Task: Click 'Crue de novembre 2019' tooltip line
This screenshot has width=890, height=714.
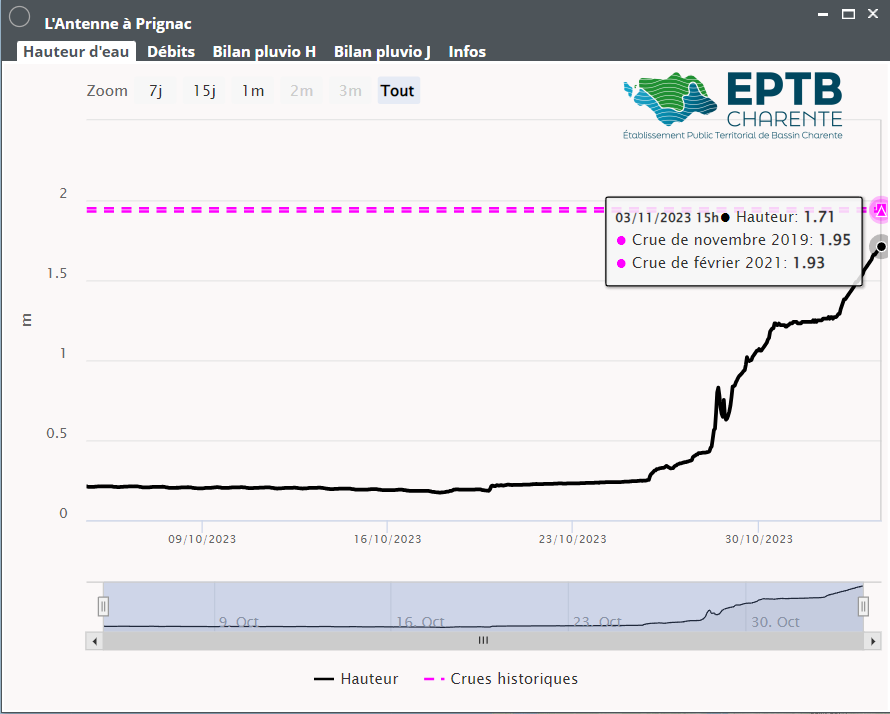Action: coord(733,240)
